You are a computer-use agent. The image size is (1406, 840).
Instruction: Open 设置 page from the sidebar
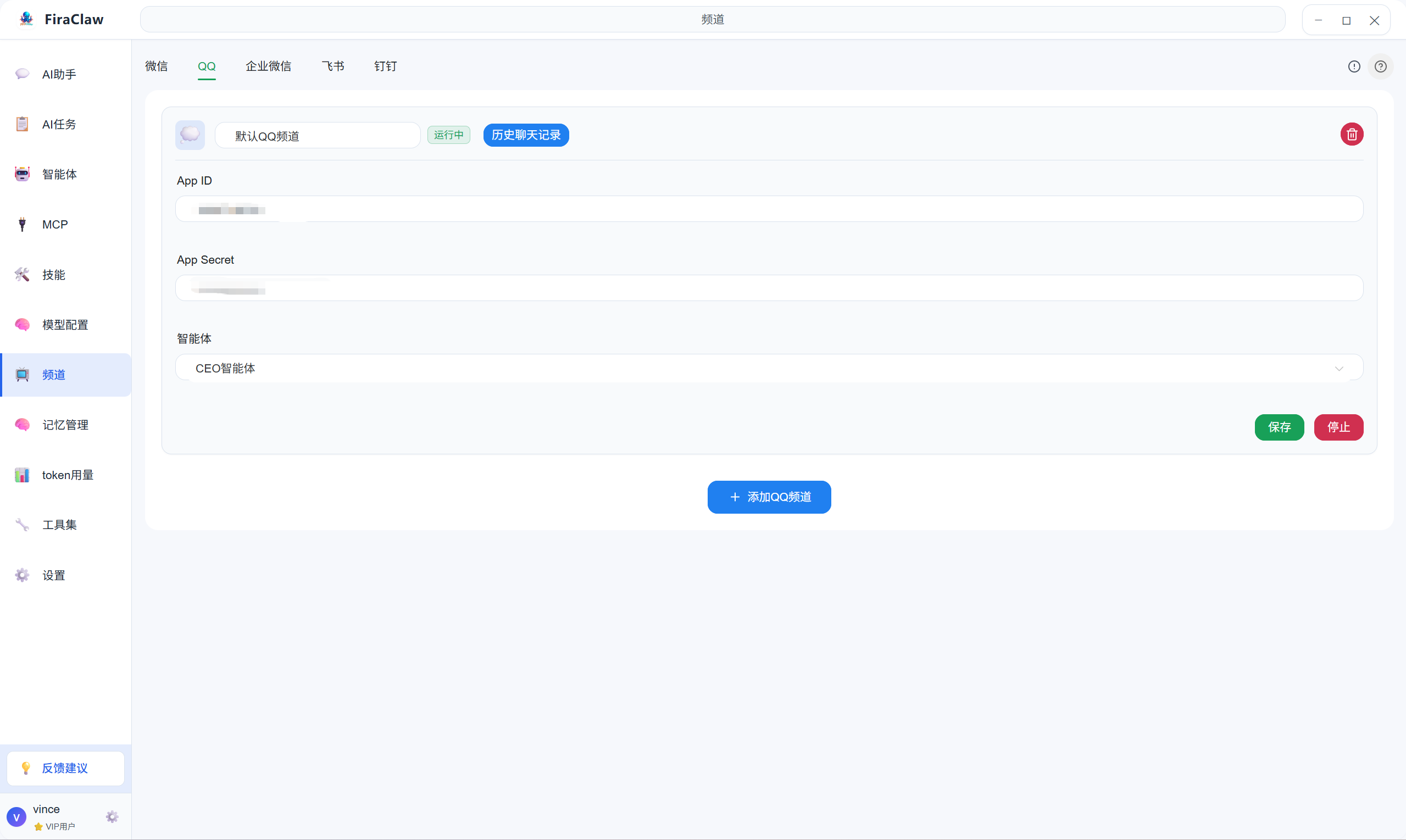(x=66, y=575)
